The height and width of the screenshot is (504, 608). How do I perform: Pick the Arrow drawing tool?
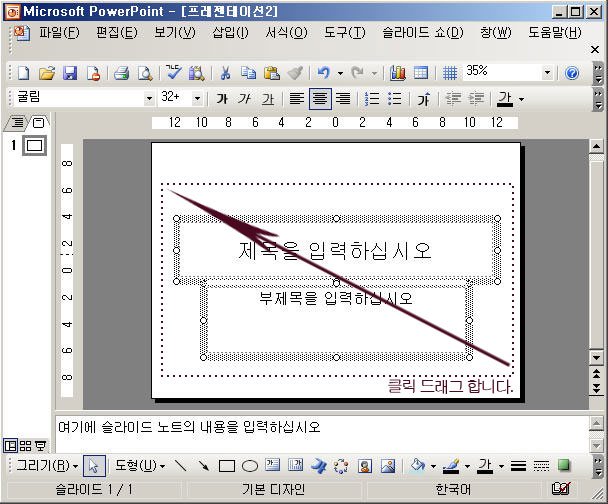[203, 466]
